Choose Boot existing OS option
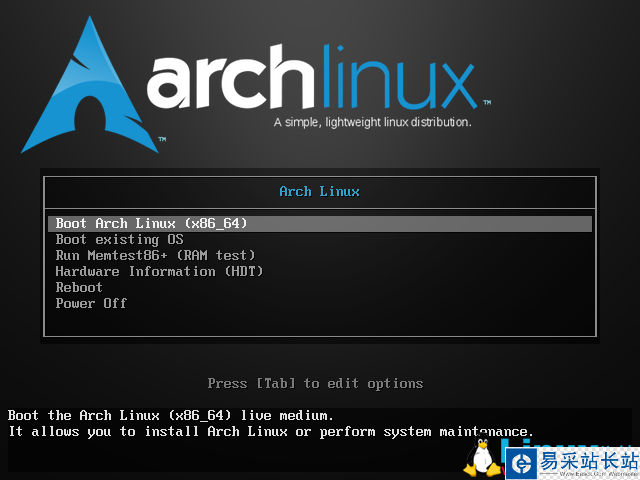The image size is (640, 480). [120, 240]
